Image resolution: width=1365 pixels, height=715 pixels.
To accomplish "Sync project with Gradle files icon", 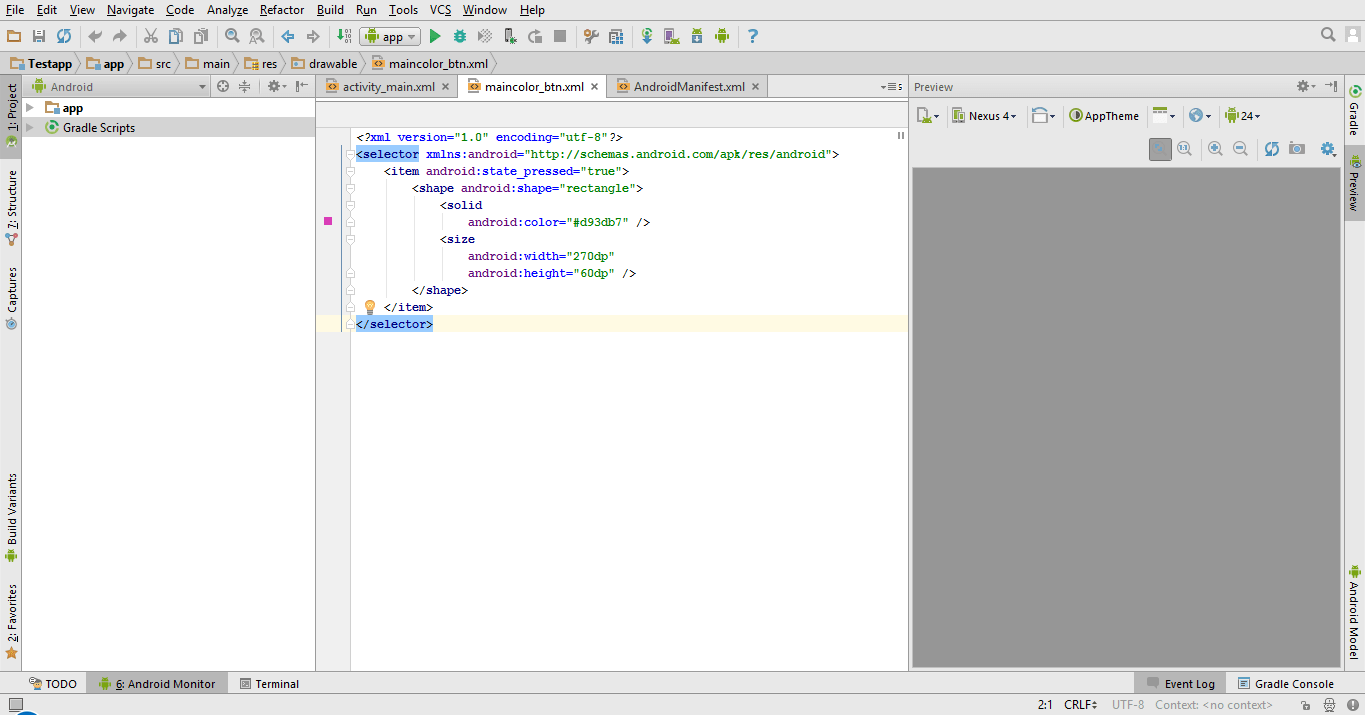I will coord(647,36).
